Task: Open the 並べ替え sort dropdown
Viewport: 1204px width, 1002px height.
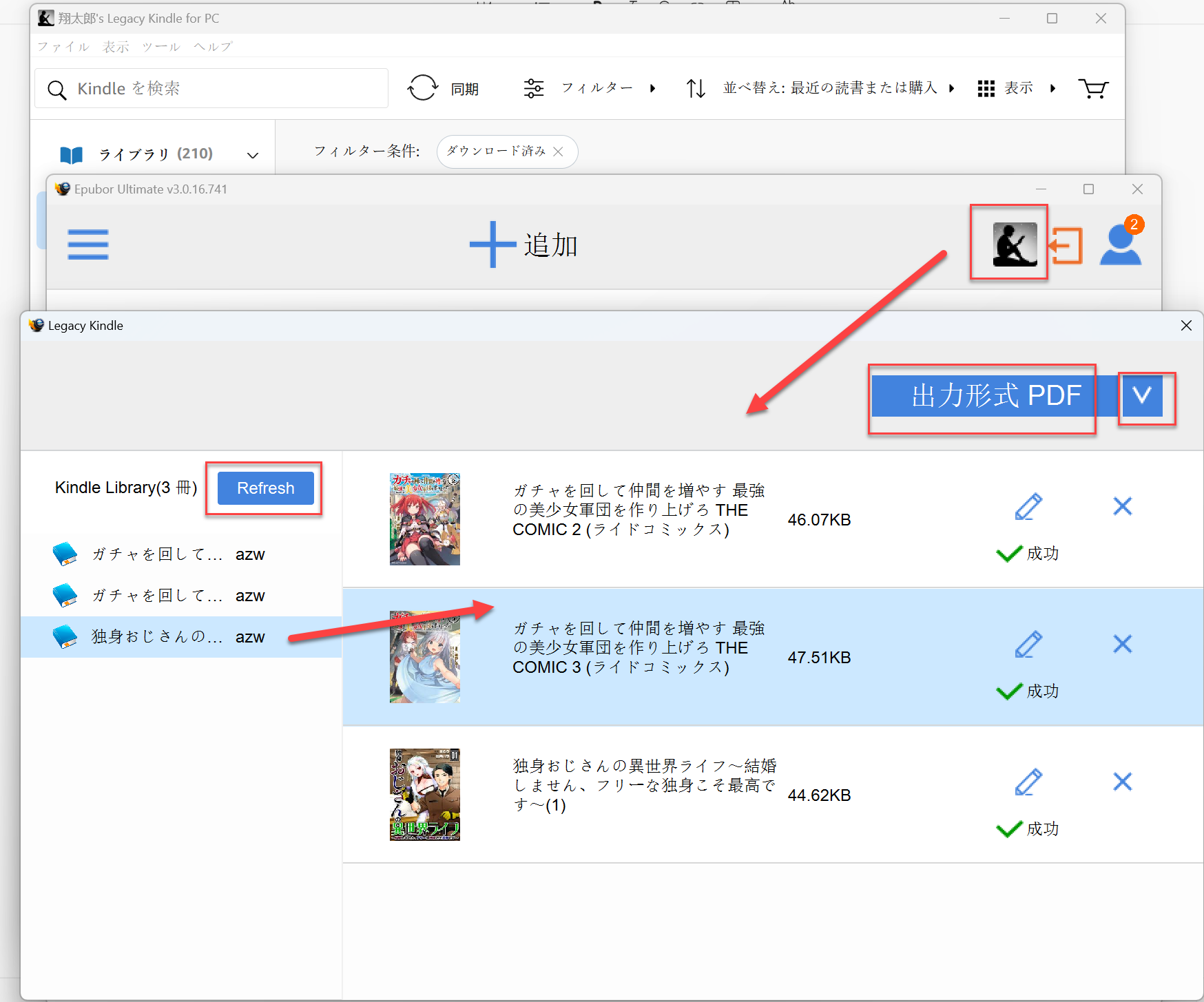Action: pyautogui.click(x=839, y=88)
